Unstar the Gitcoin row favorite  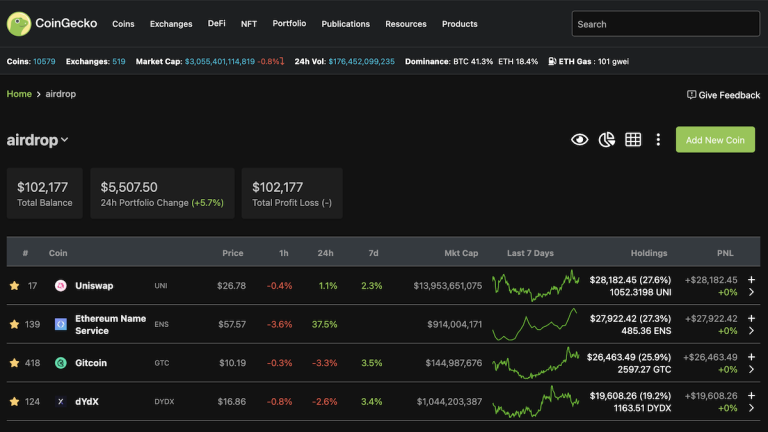click(15, 363)
